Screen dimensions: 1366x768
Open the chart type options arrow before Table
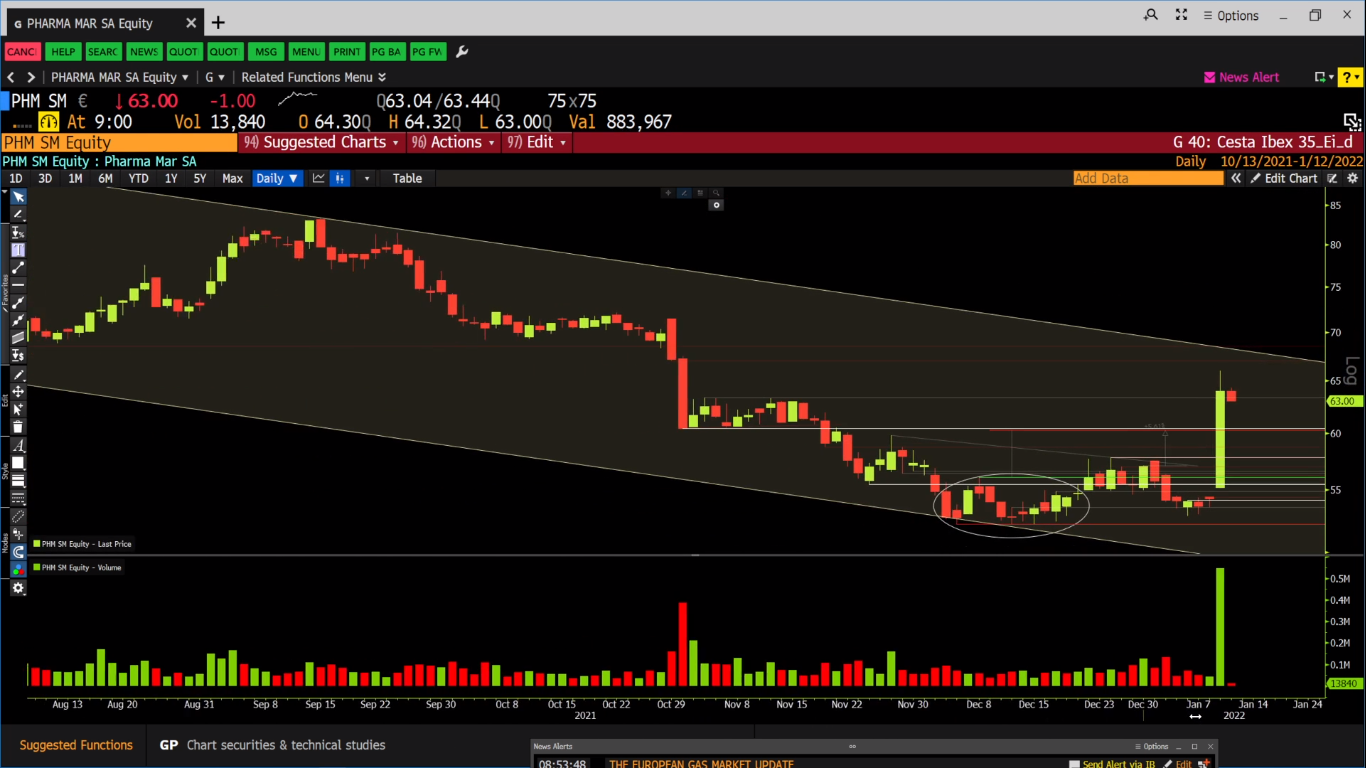(x=367, y=178)
